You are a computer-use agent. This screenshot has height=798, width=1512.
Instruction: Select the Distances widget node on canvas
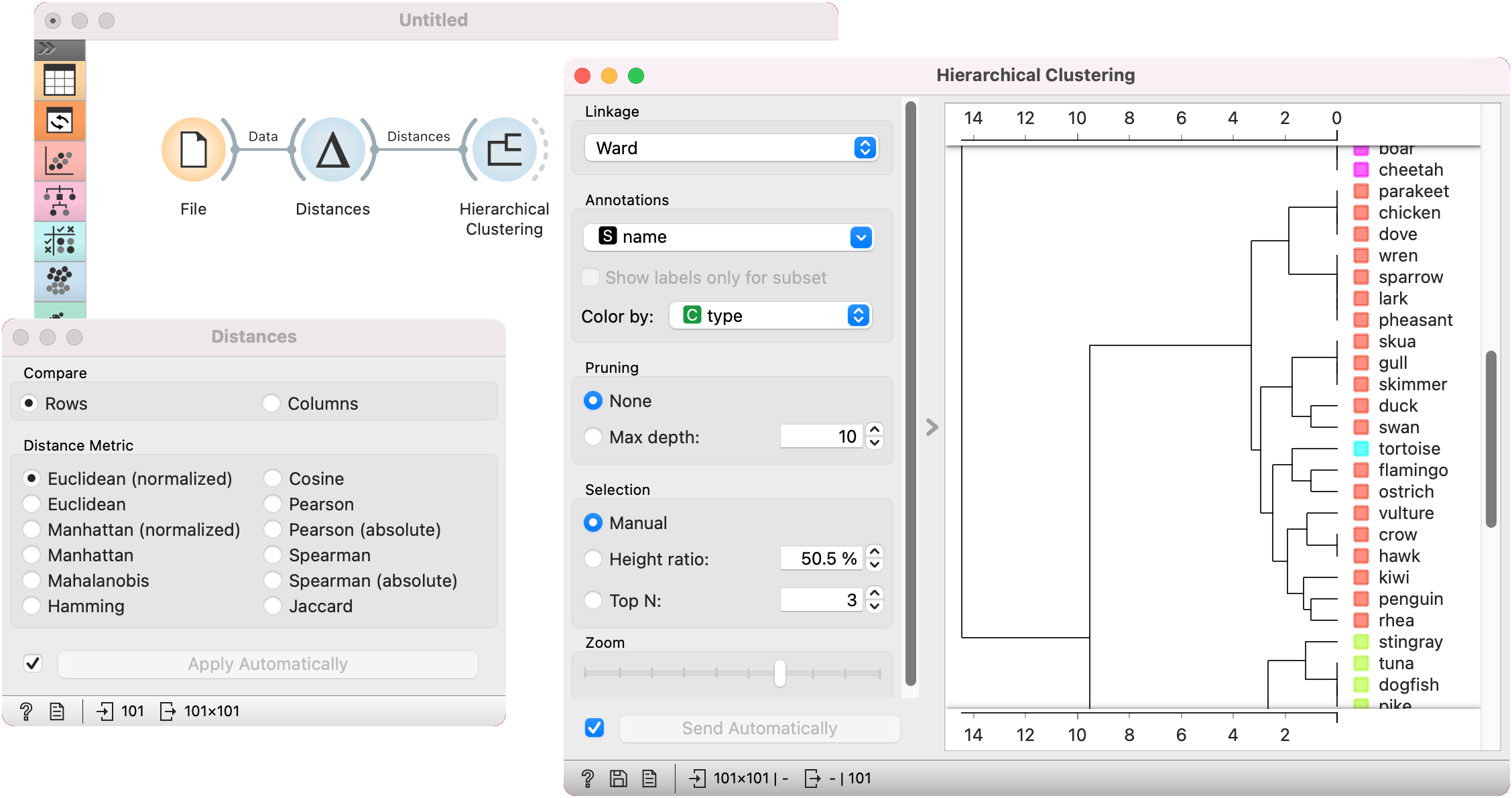pyautogui.click(x=332, y=150)
